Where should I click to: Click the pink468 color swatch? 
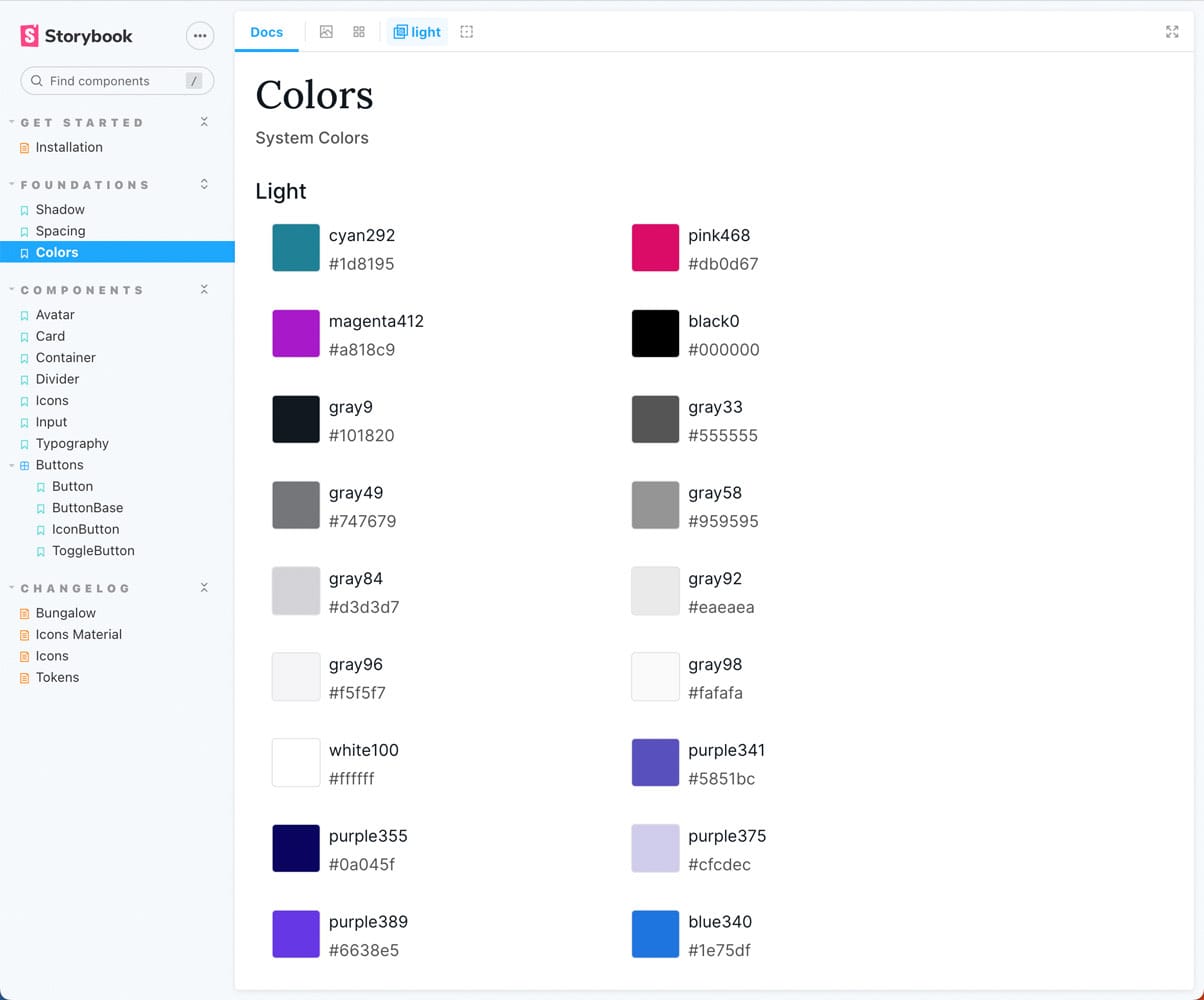click(x=655, y=248)
